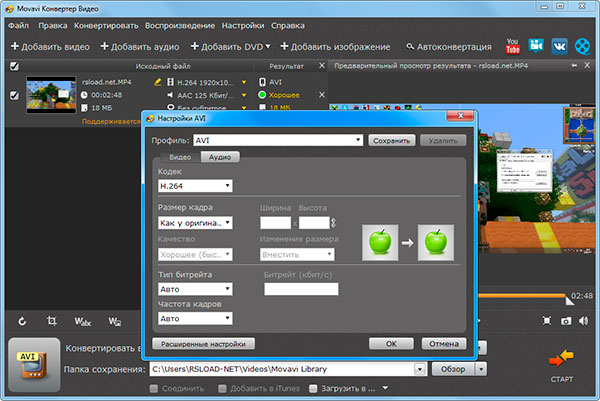The width and height of the screenshot is (600, 401).
Task: Open the Размер кадра dropdown
Action: click(x=195, y=223)
